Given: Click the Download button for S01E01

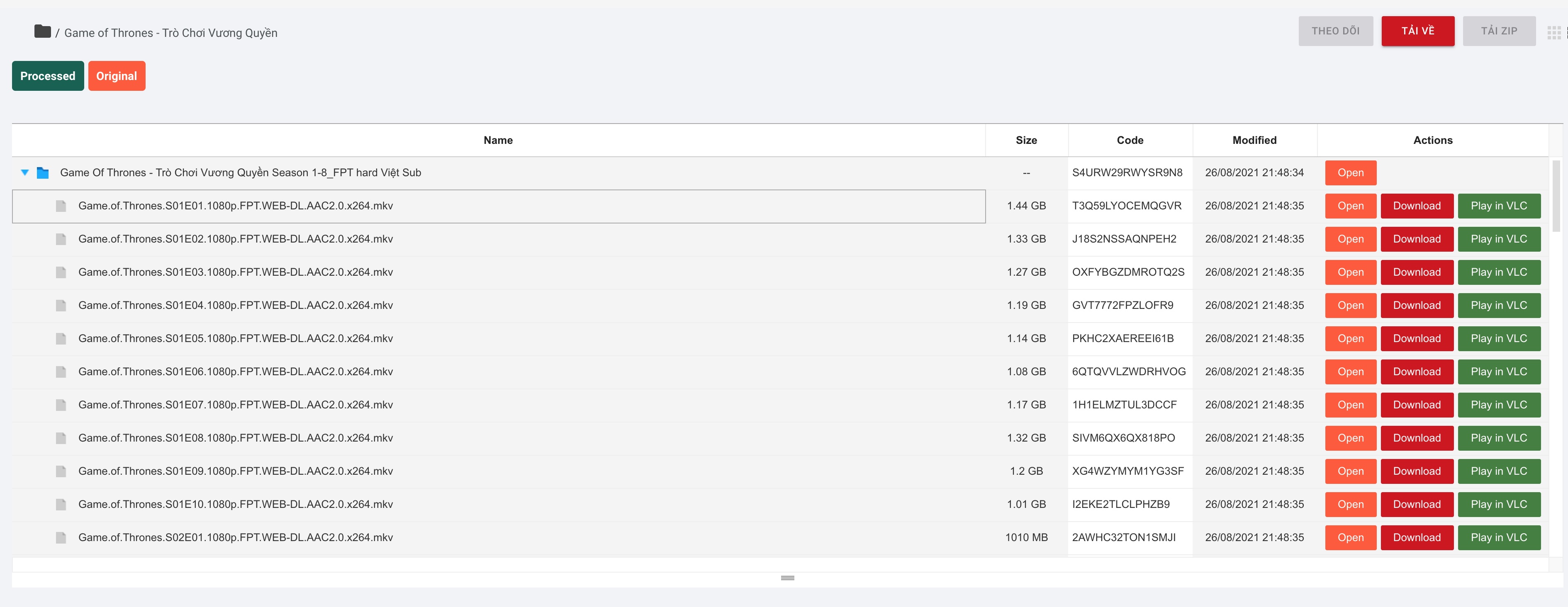Looking at the screenshot, I should 1417,205.
